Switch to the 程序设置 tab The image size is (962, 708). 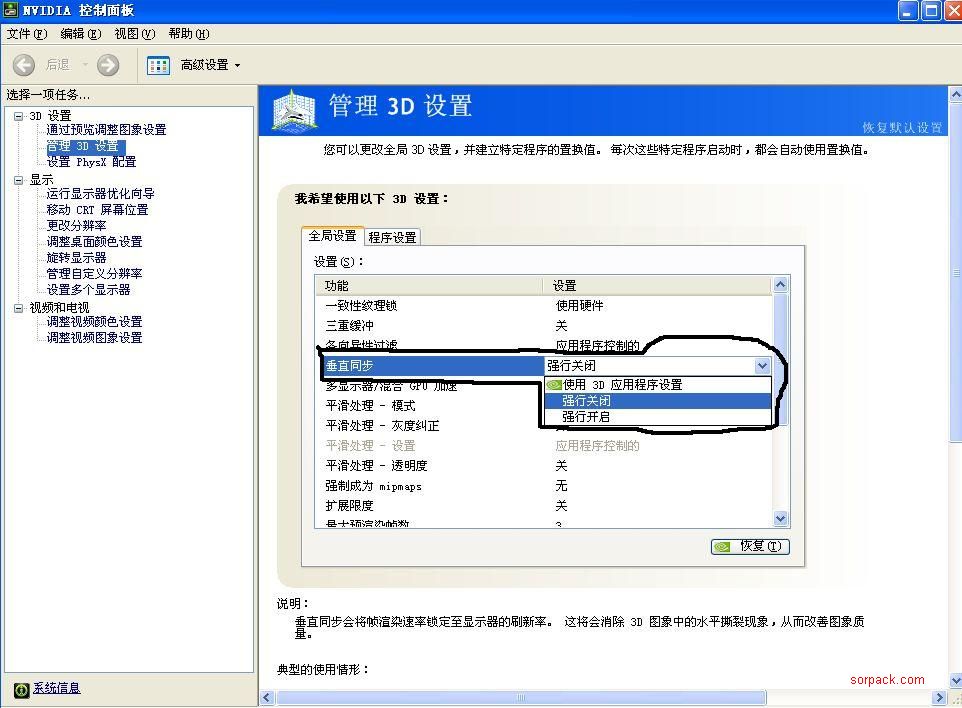(392, 237)
